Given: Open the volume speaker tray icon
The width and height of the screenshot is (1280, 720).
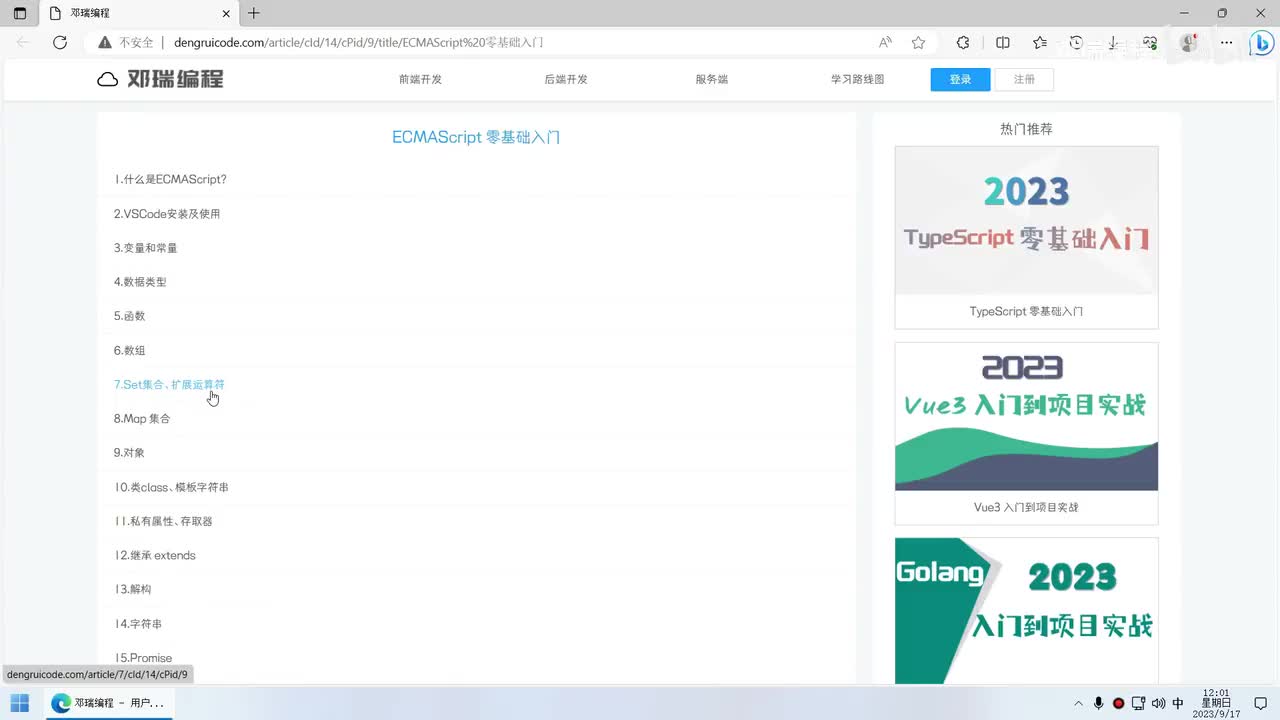Looking at the screenshot, I should (x=1158, y=703).
